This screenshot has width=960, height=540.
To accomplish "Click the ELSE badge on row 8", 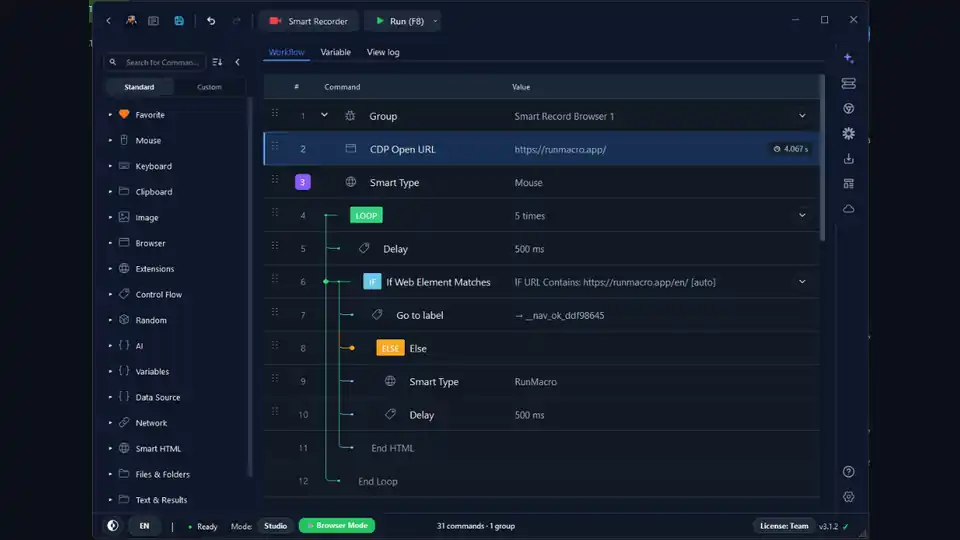I will click(390, 348).
